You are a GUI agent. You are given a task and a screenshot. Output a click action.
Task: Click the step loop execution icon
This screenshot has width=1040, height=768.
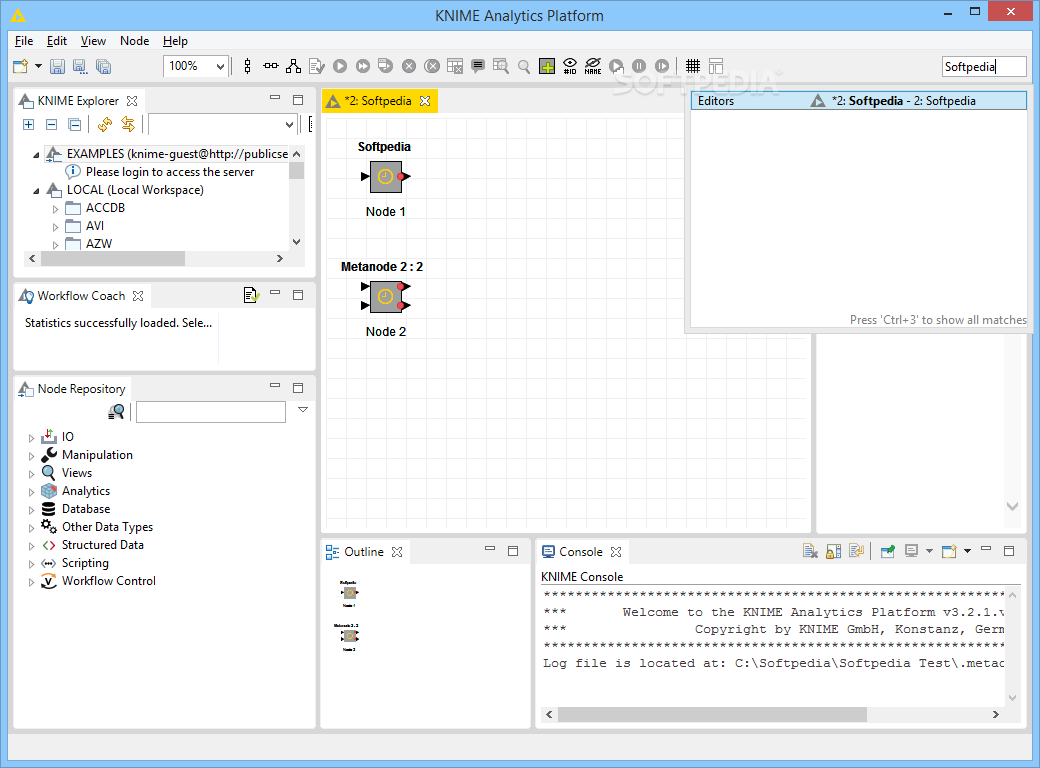click(x=616, y=66)
